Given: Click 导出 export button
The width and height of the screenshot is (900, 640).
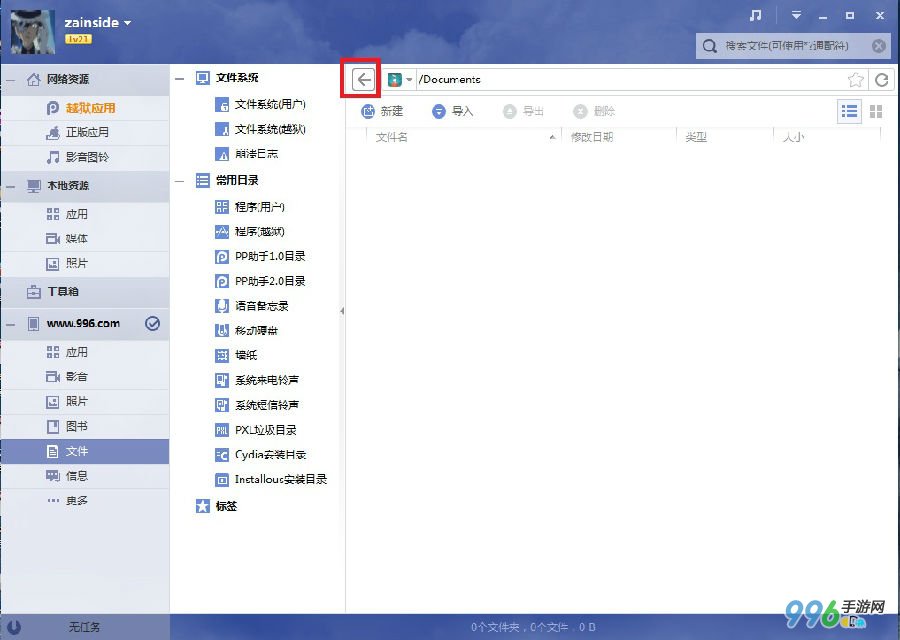Looking at the screenshot, I should coord(523,111).
